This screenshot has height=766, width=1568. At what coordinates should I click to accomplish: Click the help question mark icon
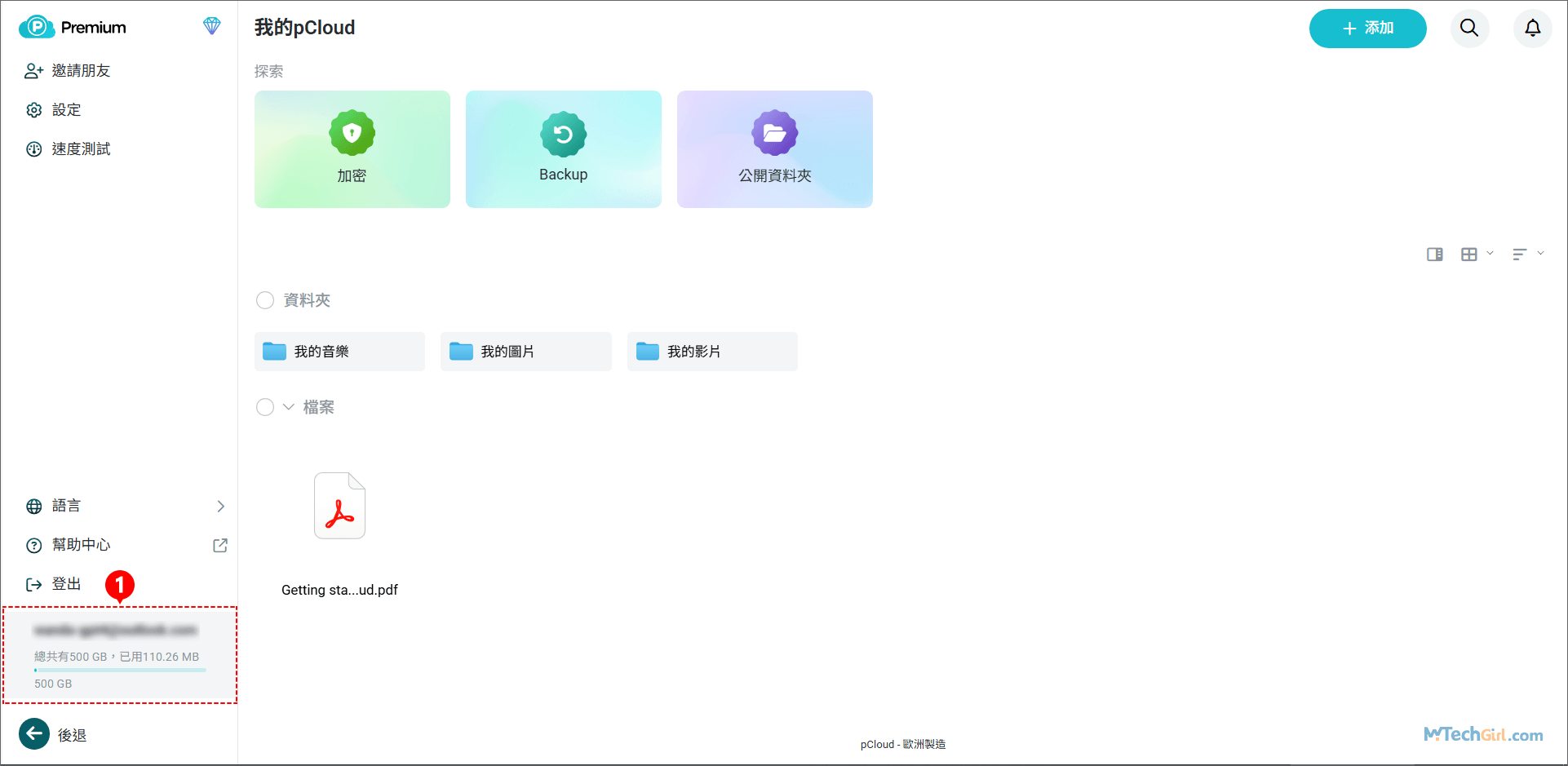33,546
